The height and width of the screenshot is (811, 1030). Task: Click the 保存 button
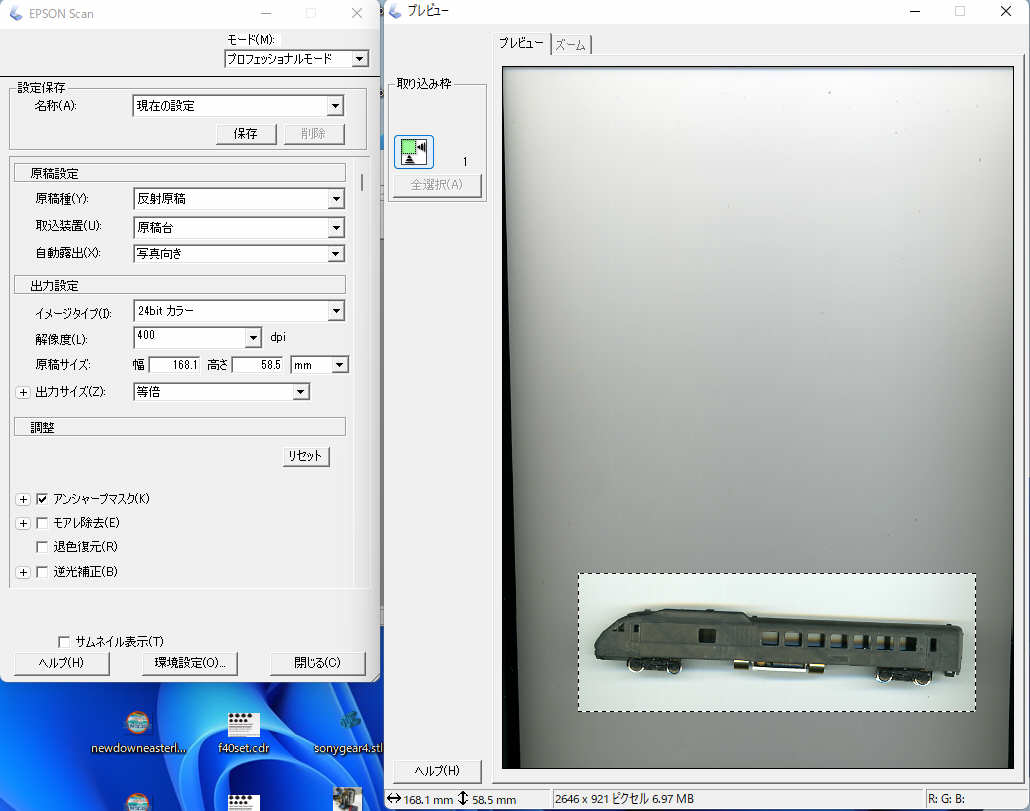click(x=246, y=134)
